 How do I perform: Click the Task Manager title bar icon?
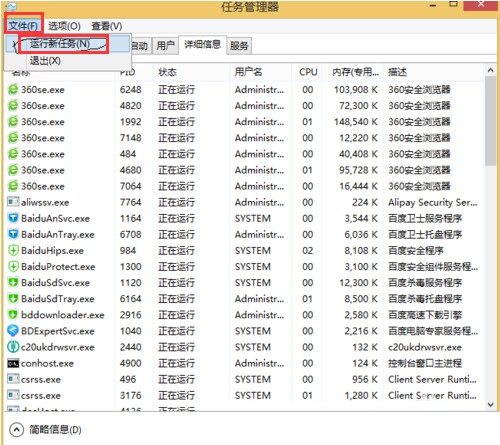tap(11, 6)
